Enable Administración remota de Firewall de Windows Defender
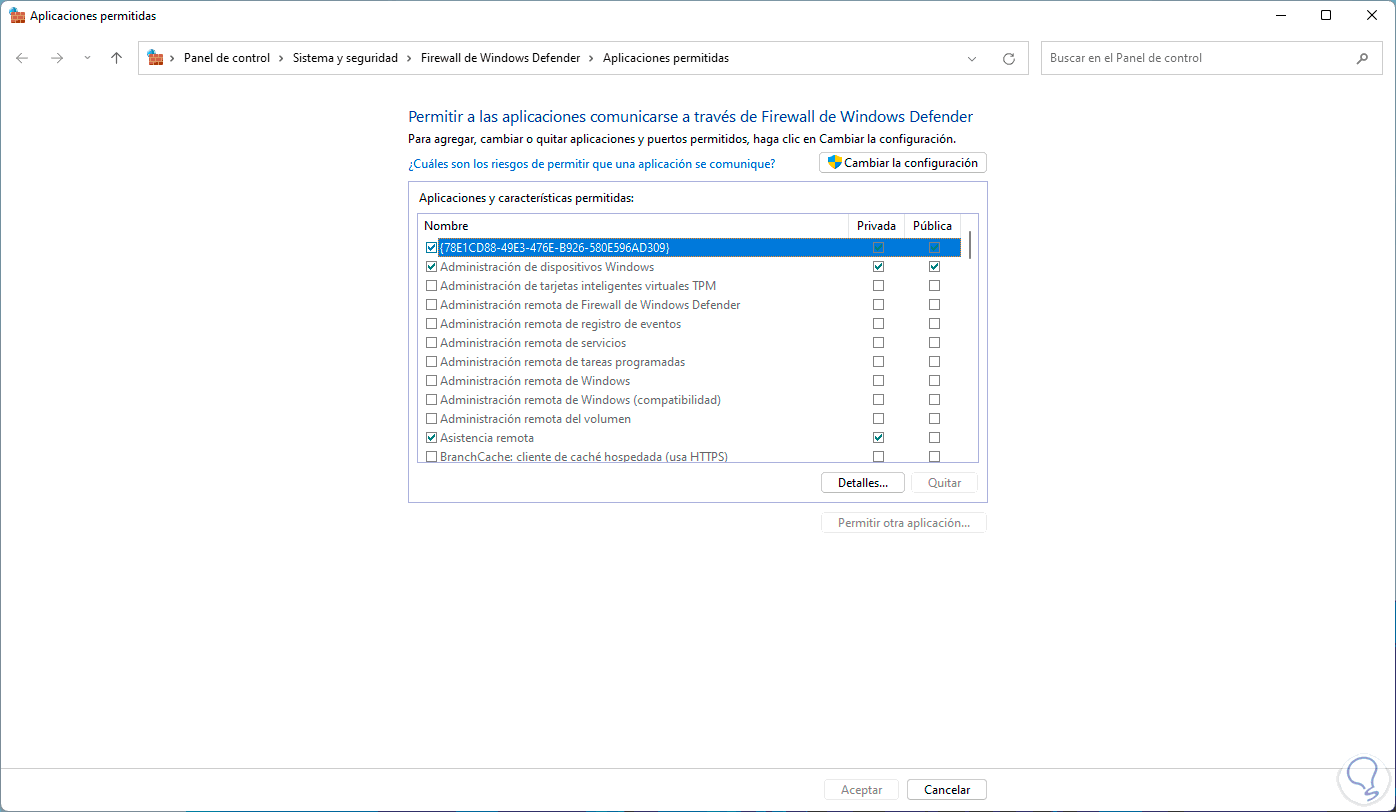 tap(431, 305)
